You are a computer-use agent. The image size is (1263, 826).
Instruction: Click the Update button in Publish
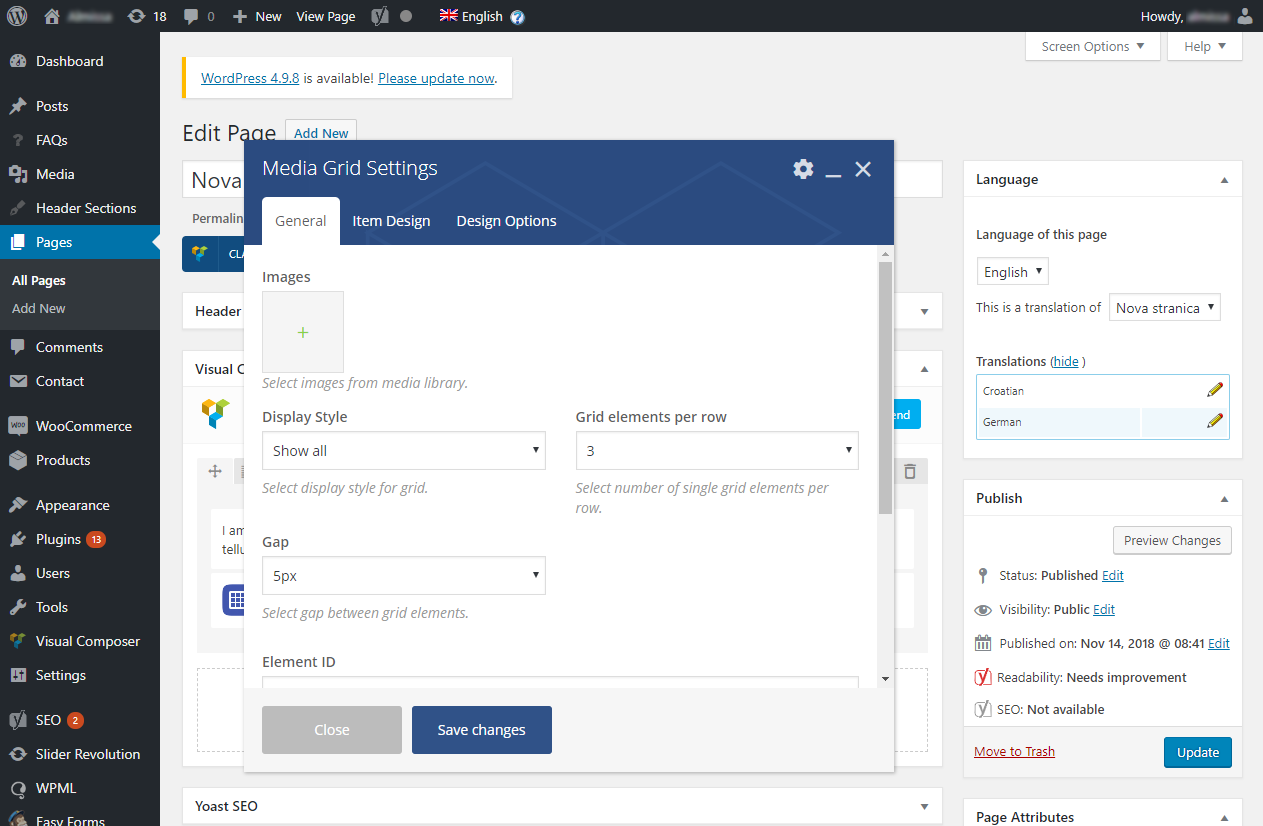[1197, 752]
